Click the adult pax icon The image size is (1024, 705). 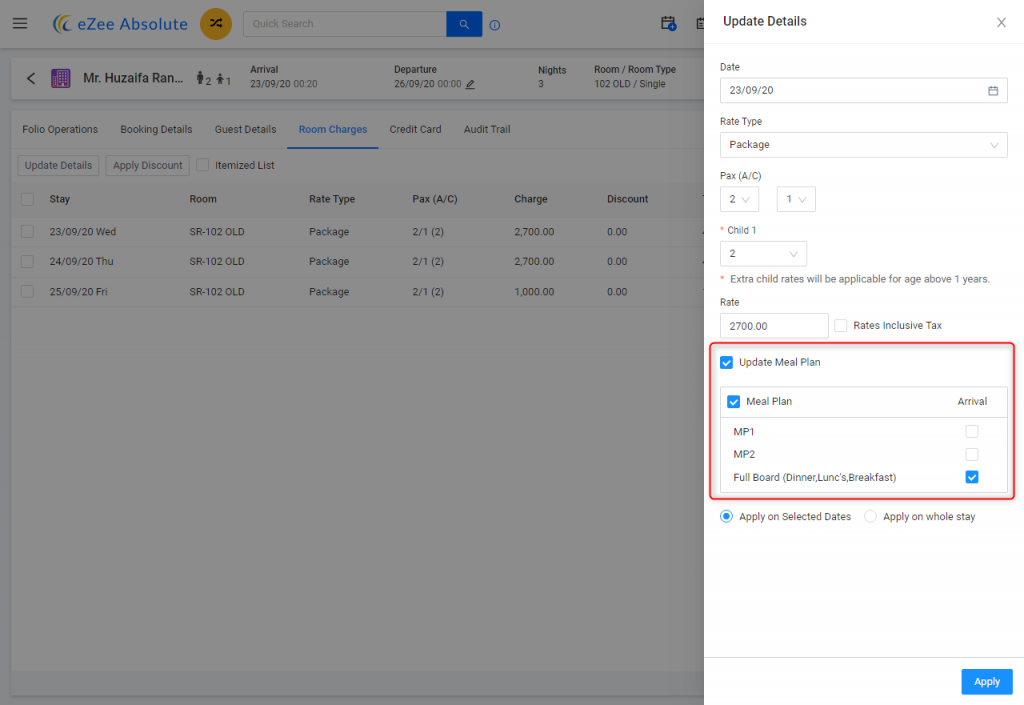[x=200, y=78]
